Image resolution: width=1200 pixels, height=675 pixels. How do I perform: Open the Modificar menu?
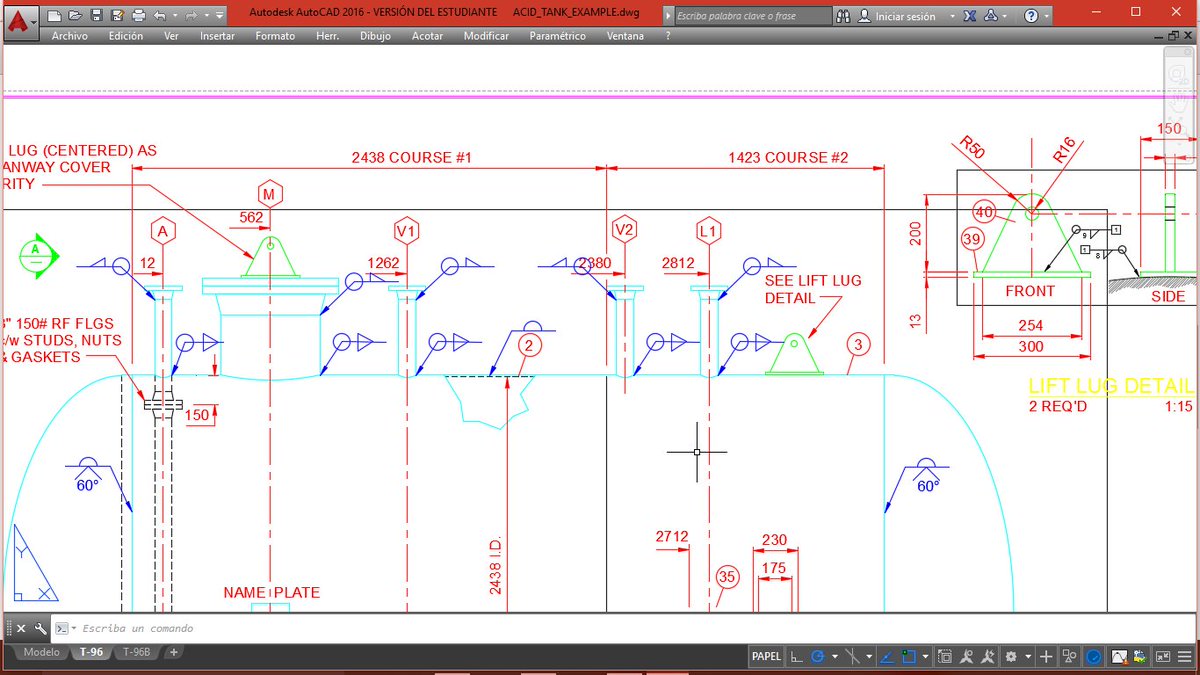[486, 36]
